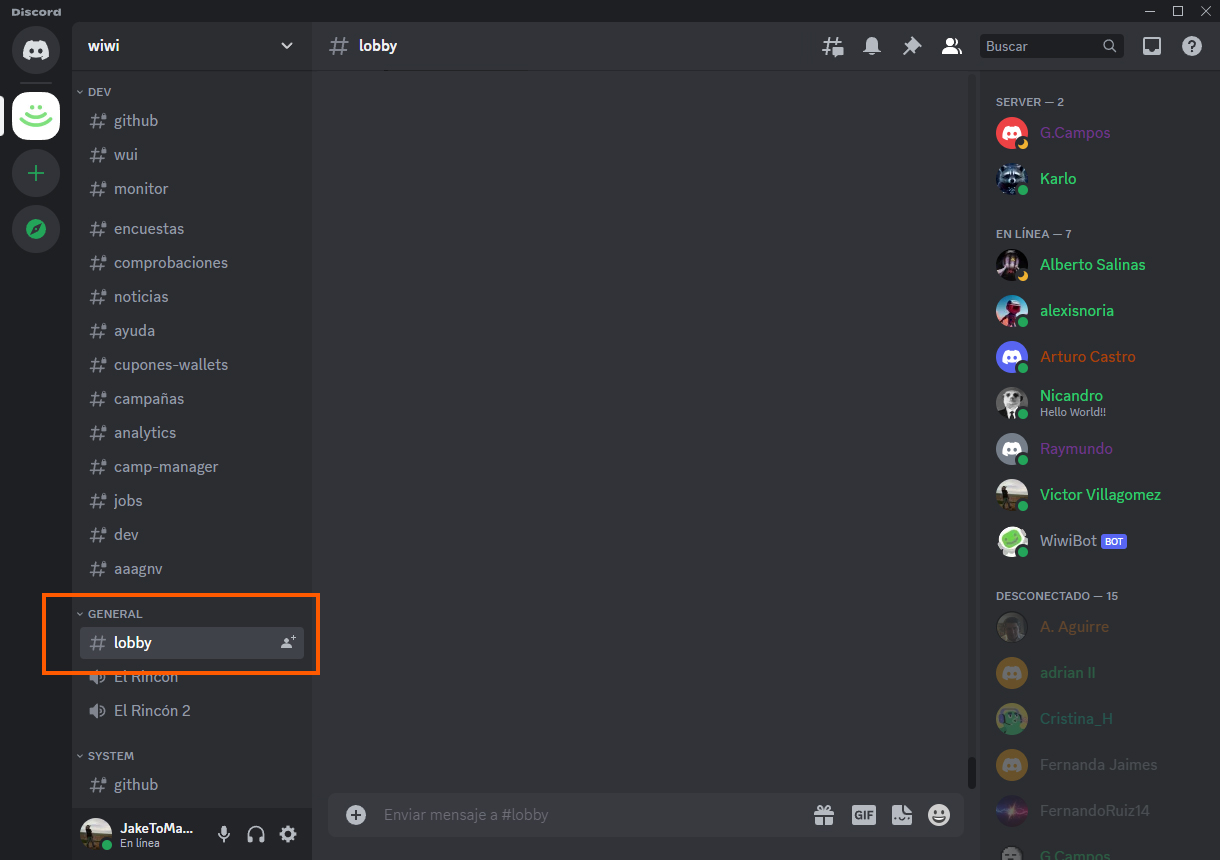This screenshot has width=1220, height=860.
Task: Show pinned messages
Action: coord(912,46)
